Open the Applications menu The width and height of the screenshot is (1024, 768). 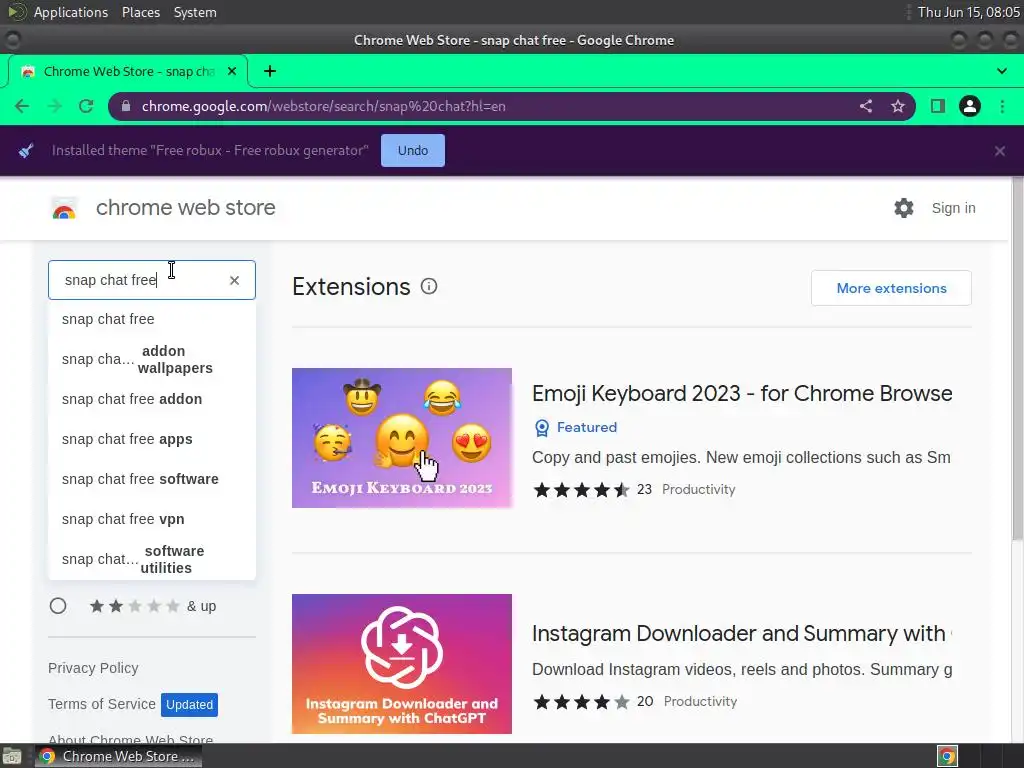[71, 12]
